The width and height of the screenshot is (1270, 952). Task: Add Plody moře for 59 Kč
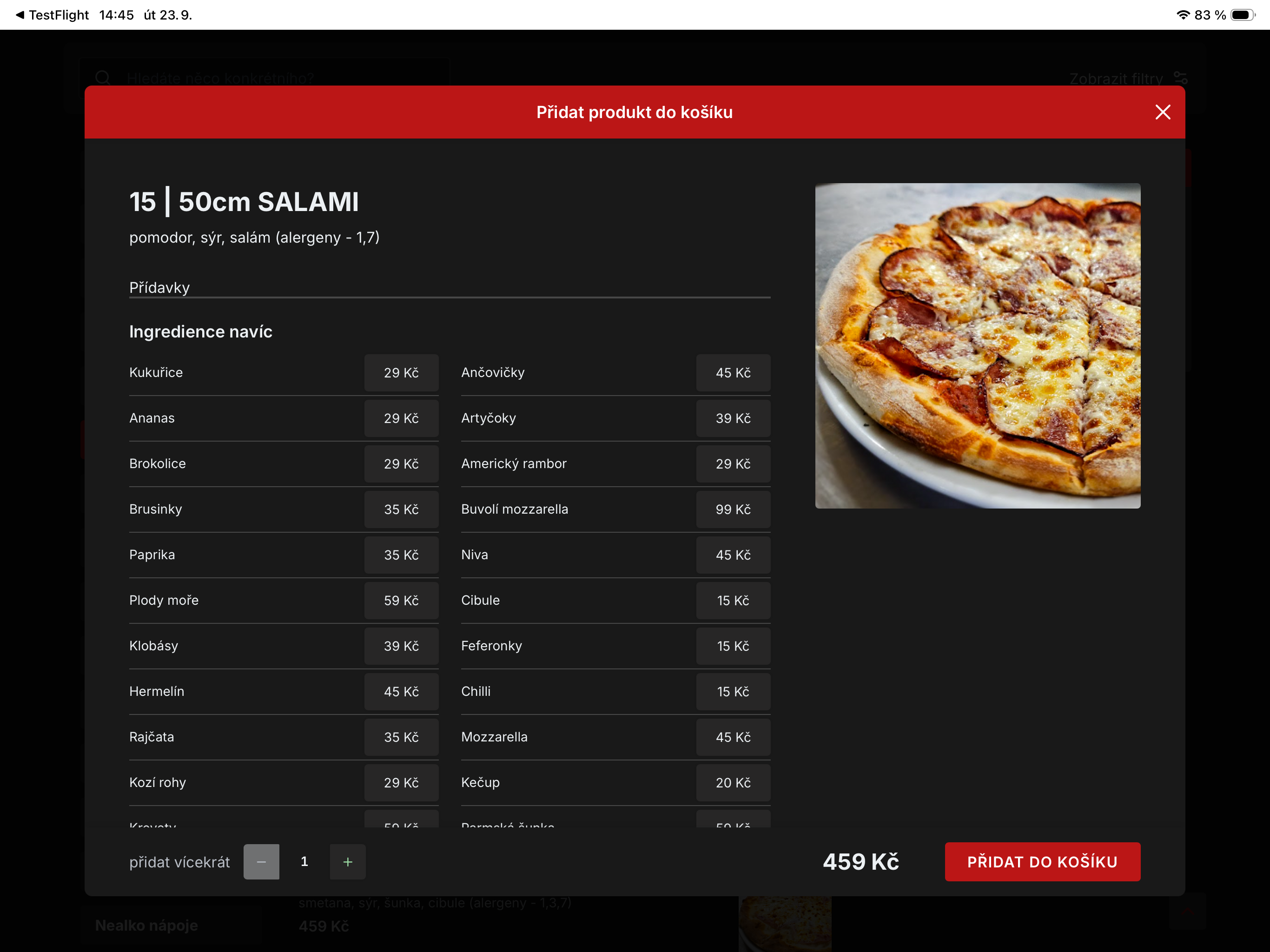pyautogui.click(x=401, y=600)
